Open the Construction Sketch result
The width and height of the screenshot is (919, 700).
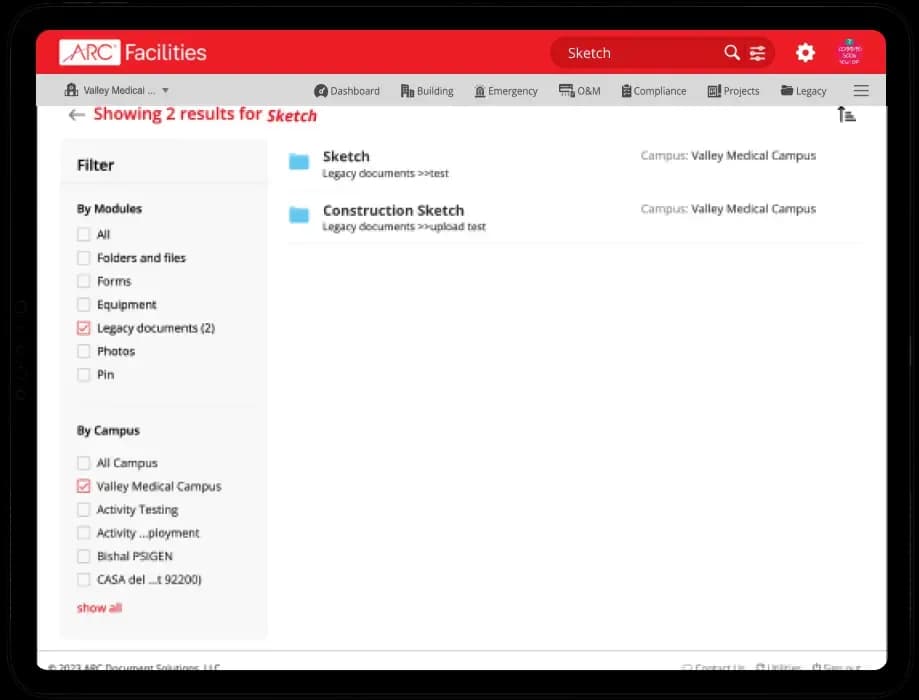393,210
